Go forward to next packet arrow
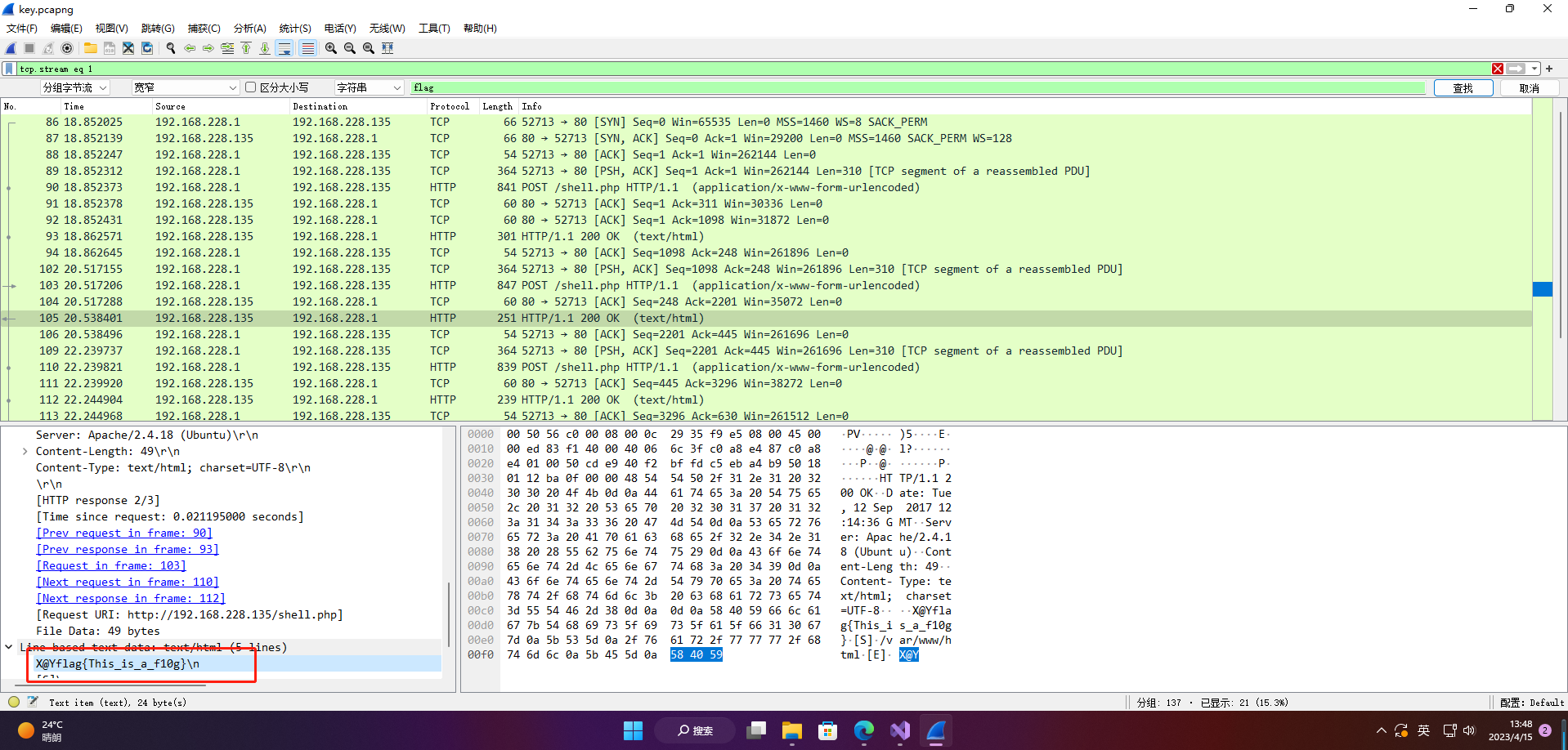The image size is (1568, 750). click(x=208, y=48)
